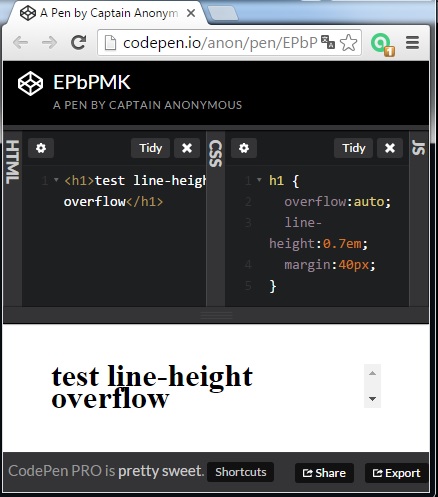Close the HTML editor panel
Image resolution: width=438 pixels, height=497 pixels.
[x=187, y=148]
